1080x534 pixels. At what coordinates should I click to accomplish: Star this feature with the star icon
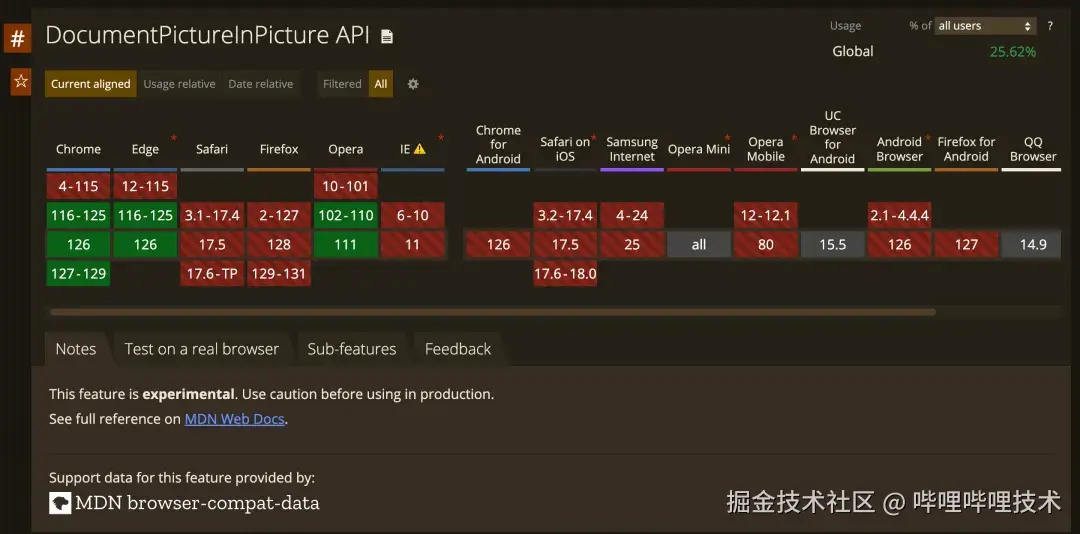pos(20,82)
